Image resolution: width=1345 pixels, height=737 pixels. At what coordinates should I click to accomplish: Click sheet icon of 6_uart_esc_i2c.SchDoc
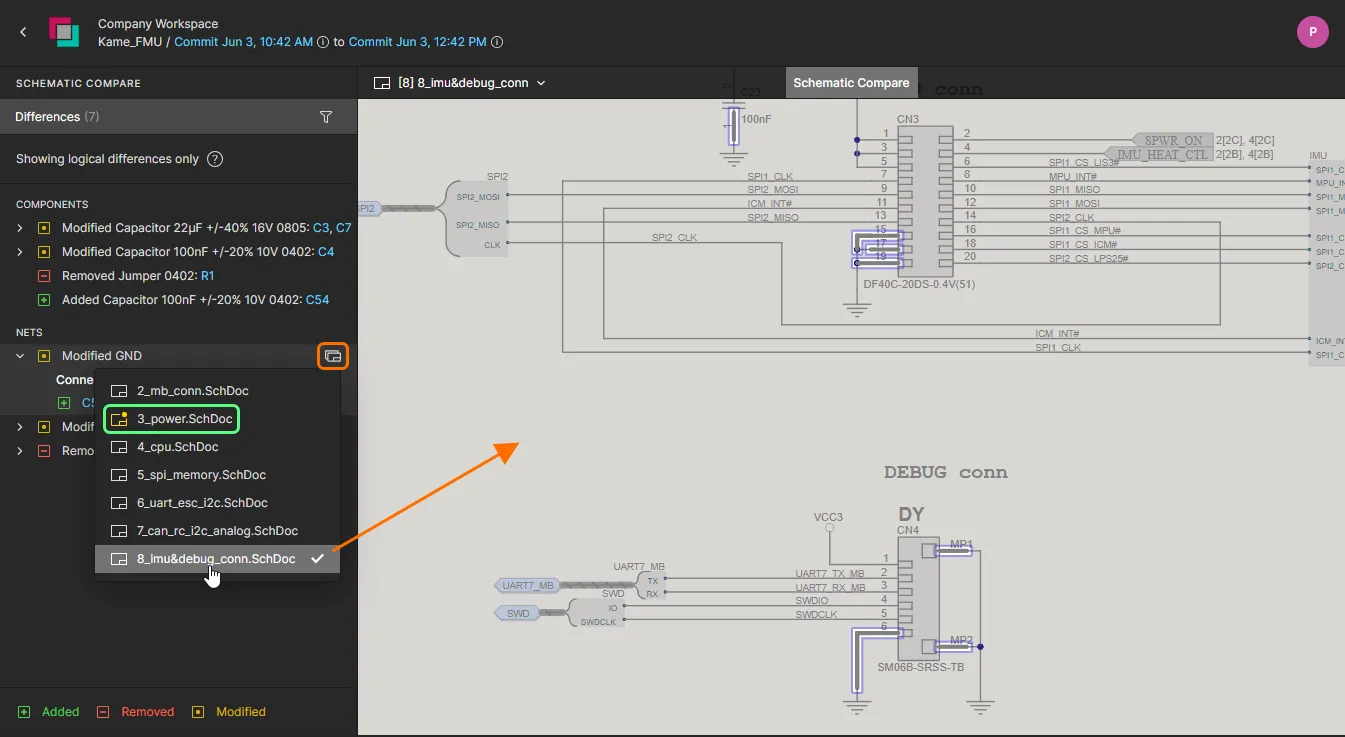(119, 503)
